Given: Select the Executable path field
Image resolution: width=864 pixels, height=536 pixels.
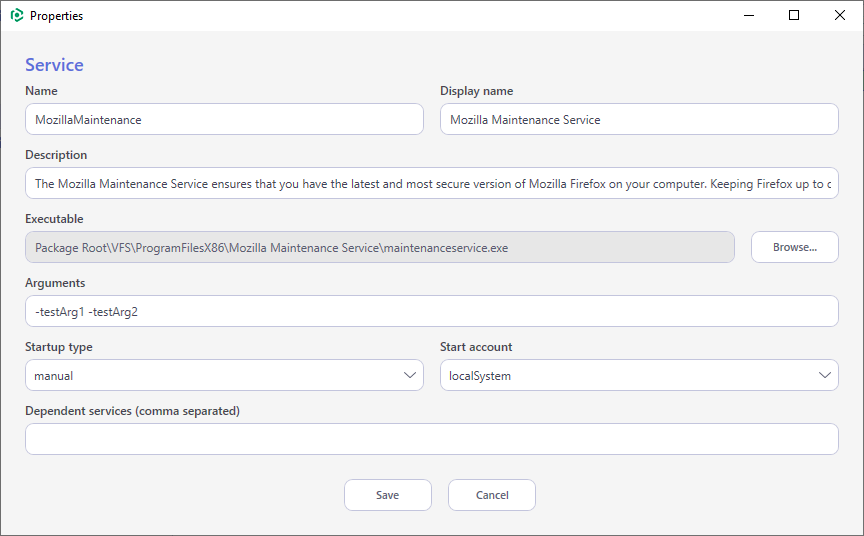Looking at the screenshot, I should [x=380, y=247].
